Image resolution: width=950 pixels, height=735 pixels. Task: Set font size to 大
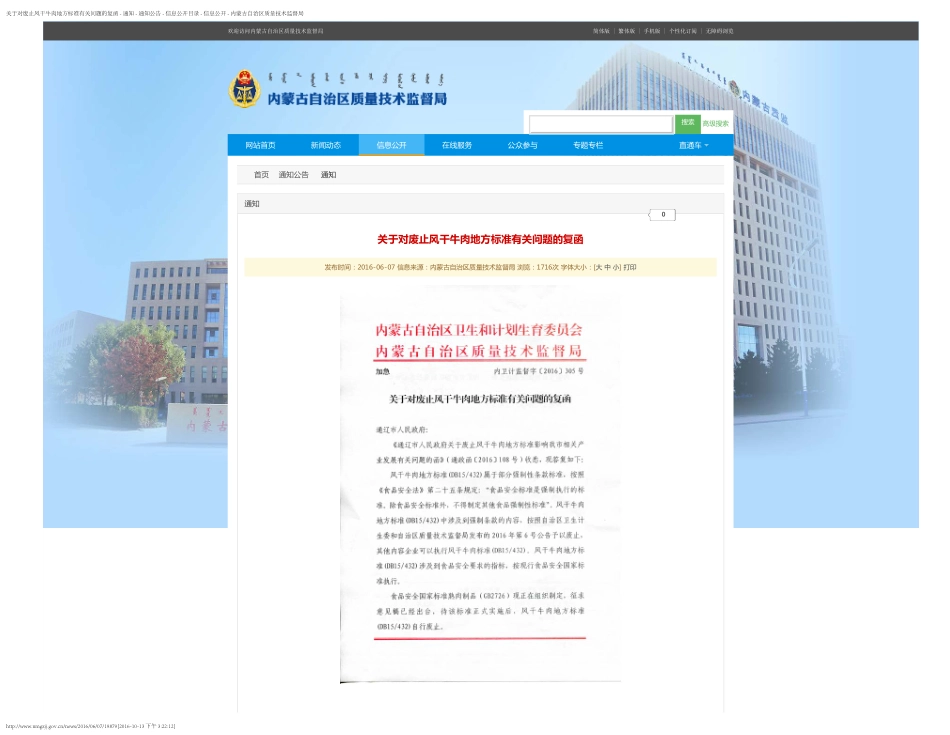pyautogui.click(x=599, y=266)
